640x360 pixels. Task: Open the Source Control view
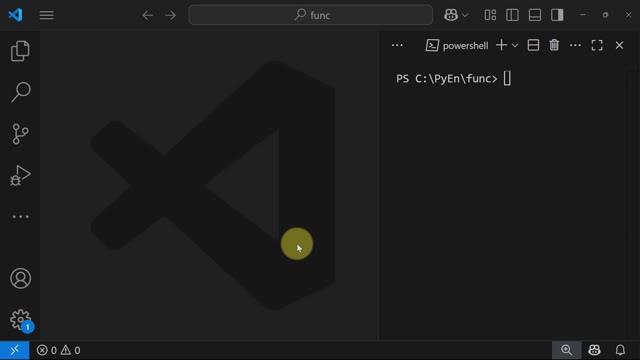20,134
